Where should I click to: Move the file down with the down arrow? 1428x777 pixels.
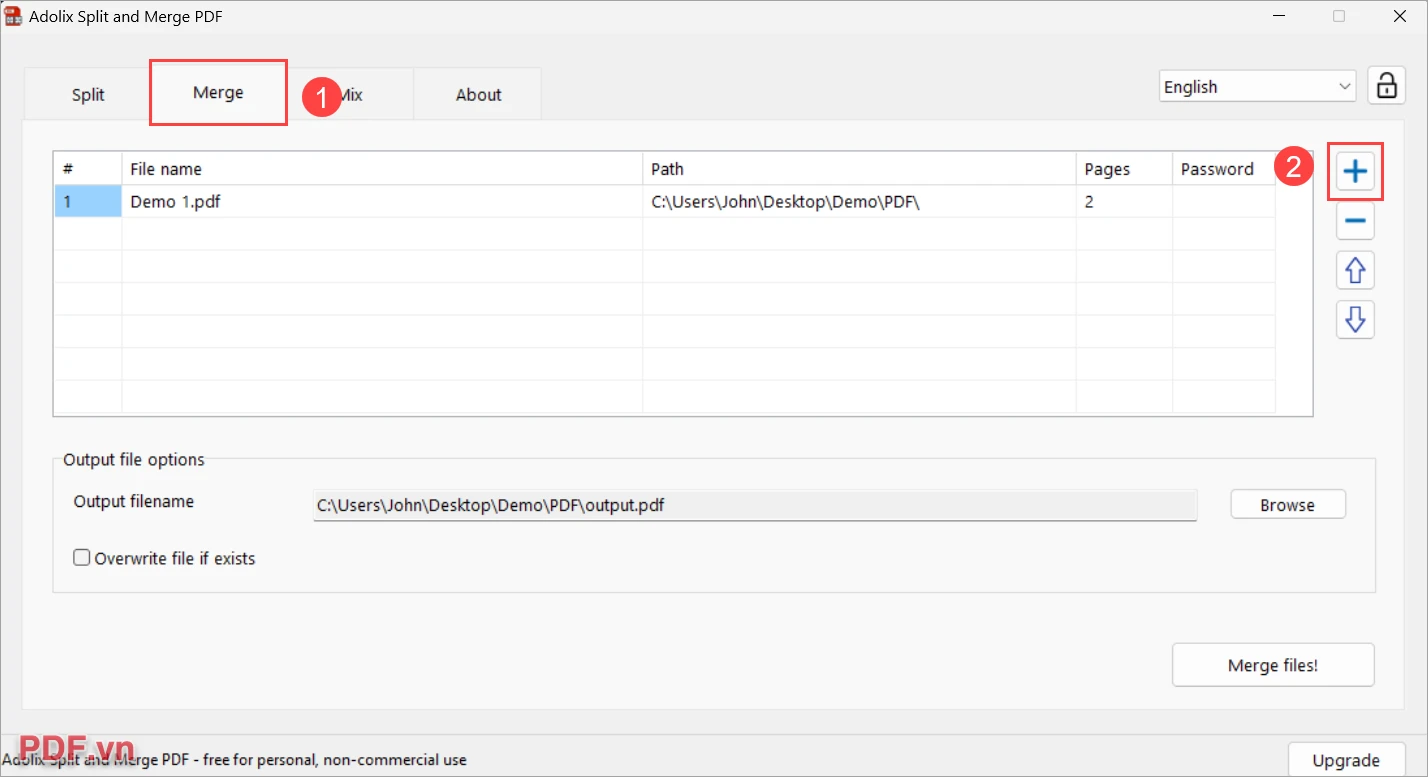pyautogui.click(x=1355, y=319)
